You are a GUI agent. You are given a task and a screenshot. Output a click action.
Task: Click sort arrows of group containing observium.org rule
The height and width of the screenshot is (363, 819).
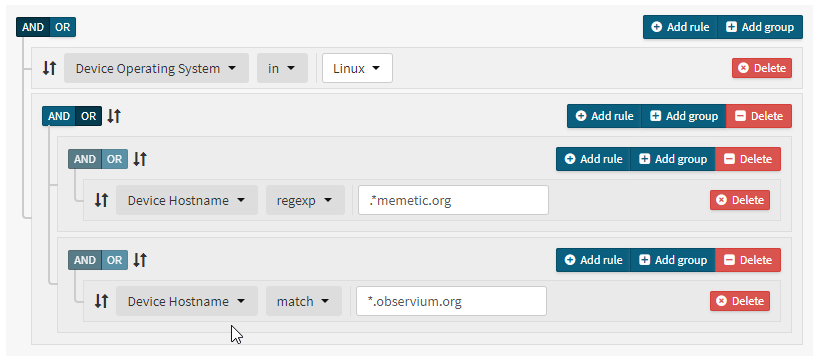point(139,260)
